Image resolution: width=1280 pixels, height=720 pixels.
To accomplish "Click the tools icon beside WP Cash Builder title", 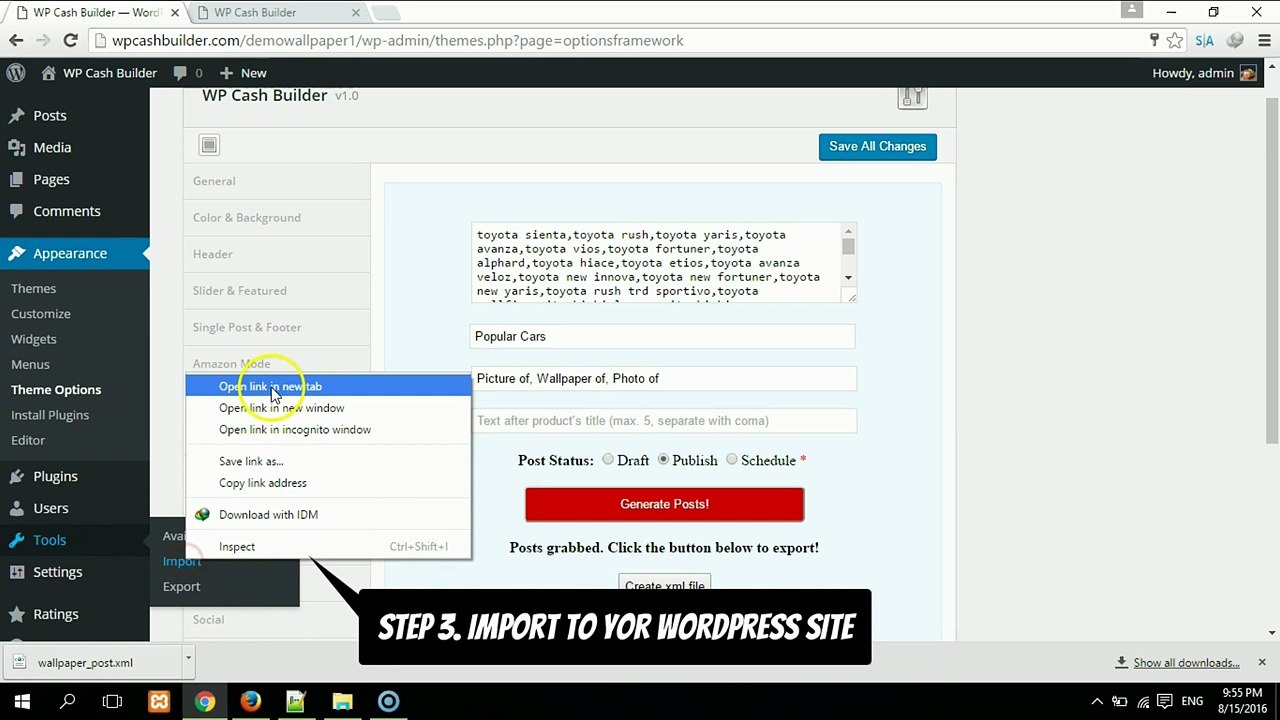I will [912, 96].
